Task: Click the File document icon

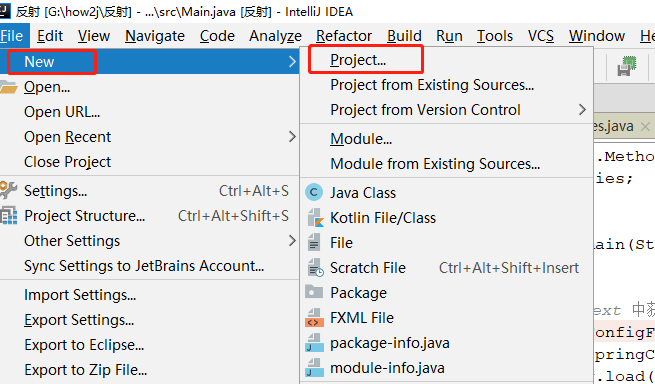Action: (x=314, y=242)
